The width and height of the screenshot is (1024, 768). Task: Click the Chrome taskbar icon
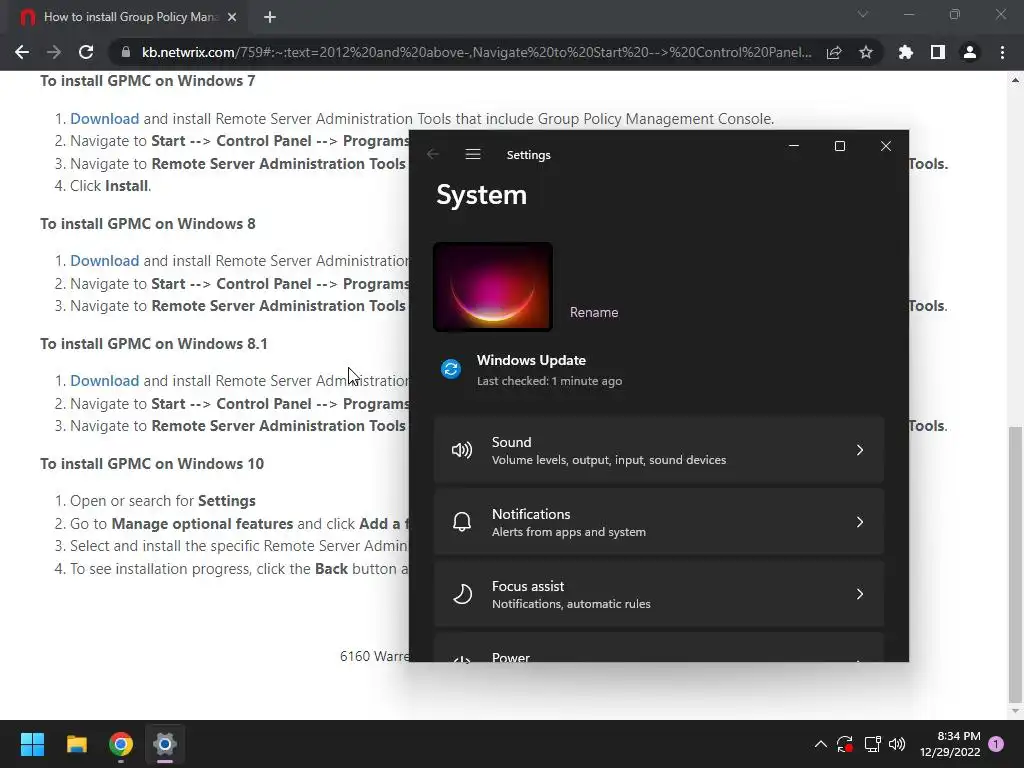[x=121, y=744]
